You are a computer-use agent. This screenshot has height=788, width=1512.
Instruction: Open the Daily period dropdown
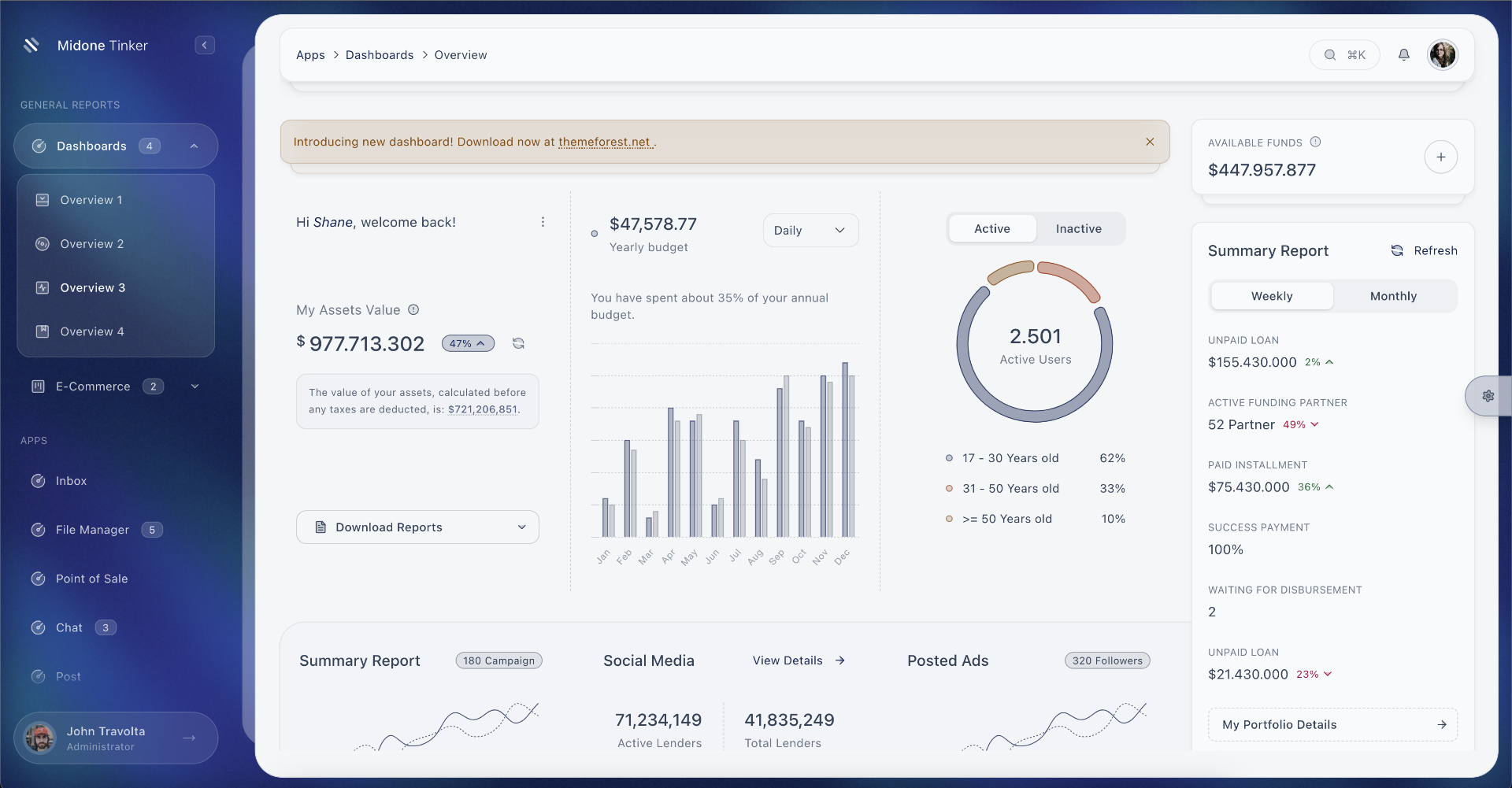pos(810,230)
